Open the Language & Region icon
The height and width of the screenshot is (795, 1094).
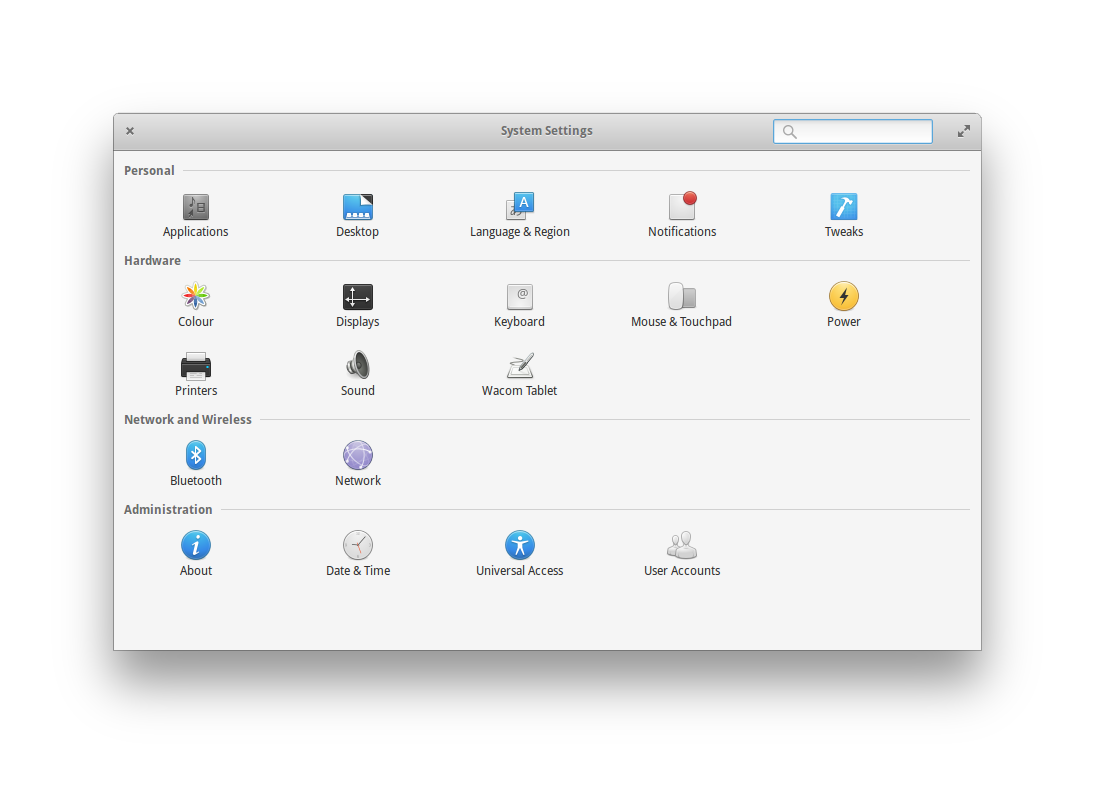pyautogui.click(x=520, y=206)
